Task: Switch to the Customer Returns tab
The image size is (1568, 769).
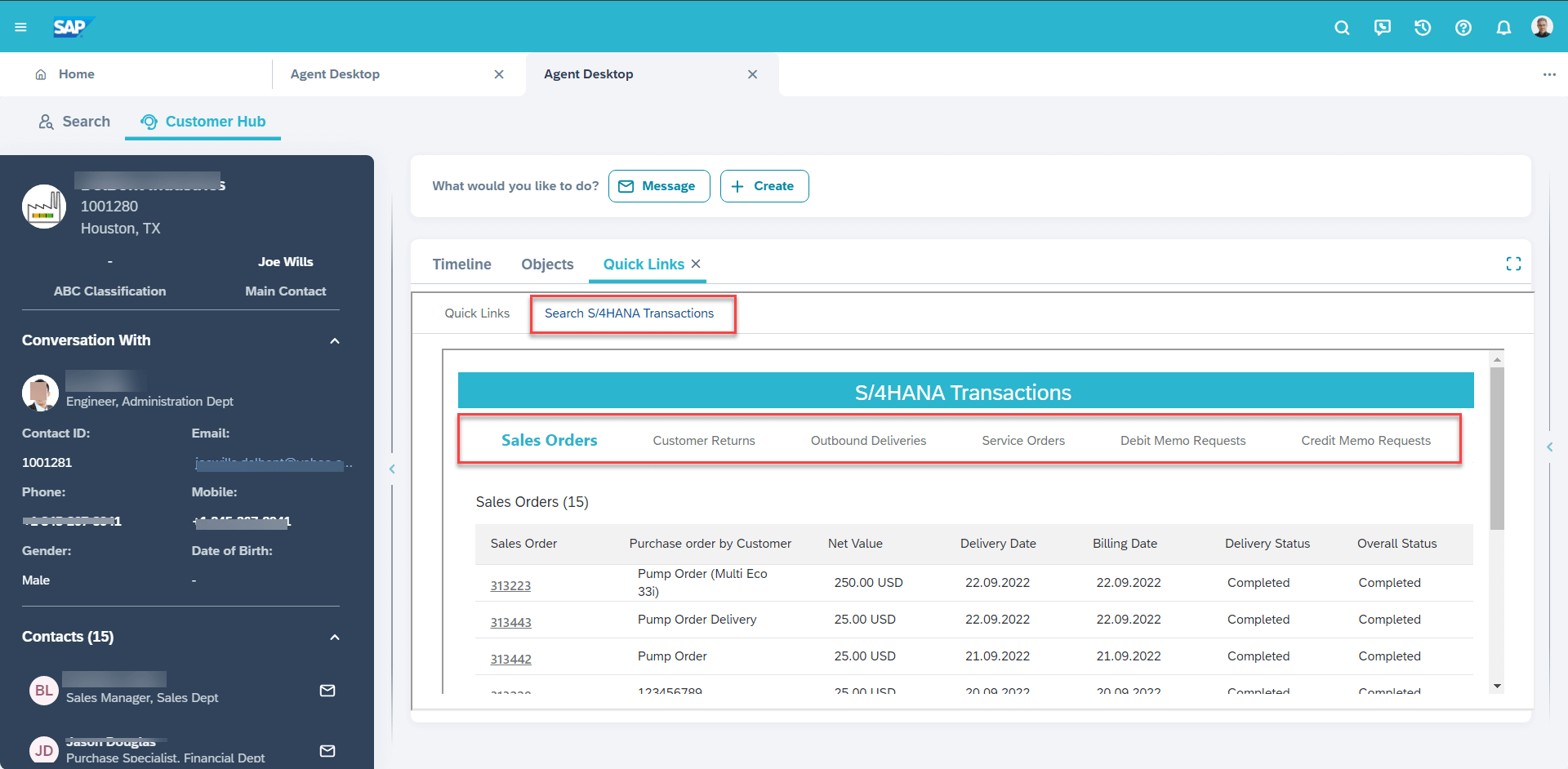Action: (x=703, y=440)
